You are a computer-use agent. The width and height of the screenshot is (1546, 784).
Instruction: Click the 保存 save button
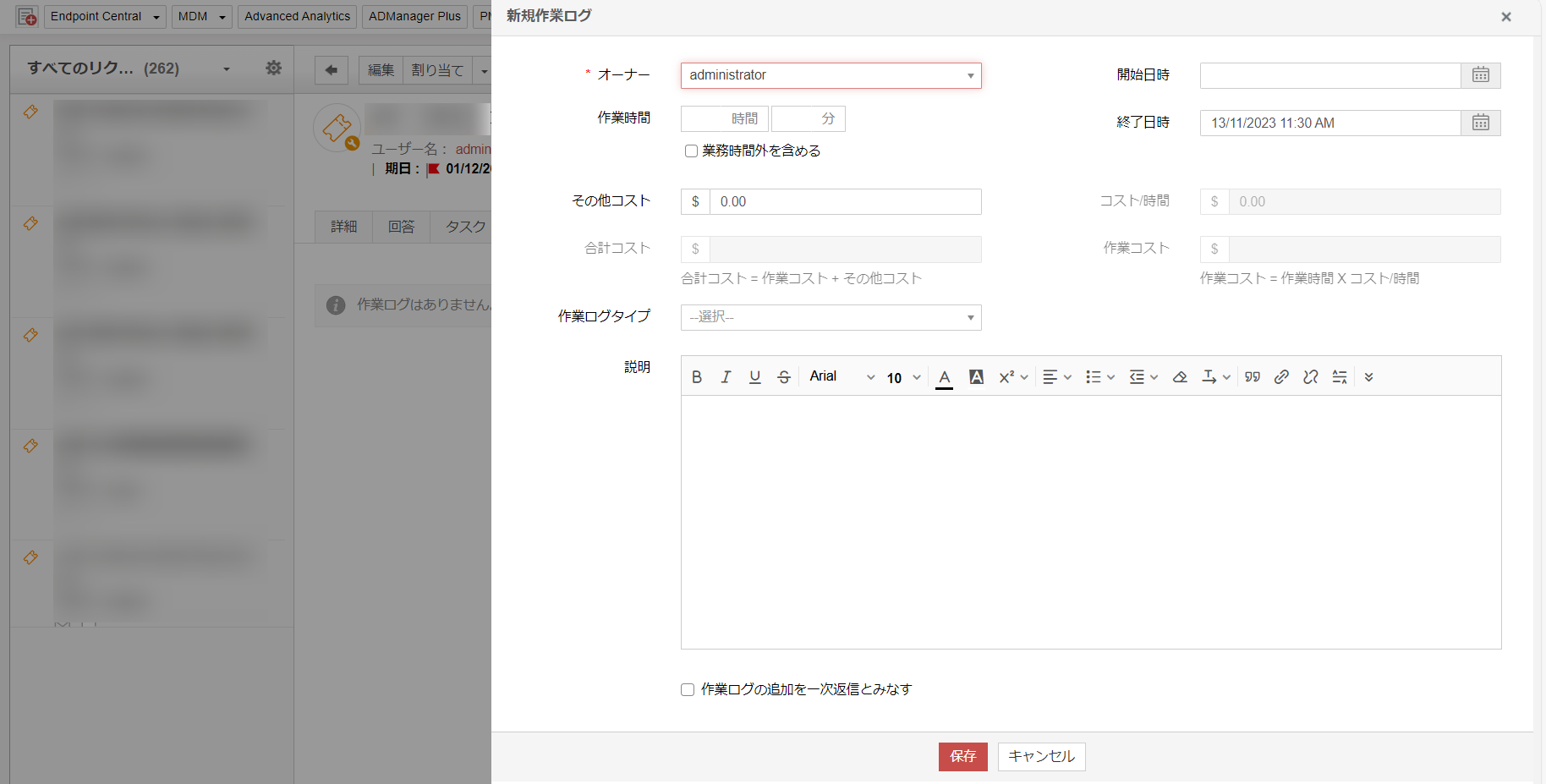[x=962, y=756]
